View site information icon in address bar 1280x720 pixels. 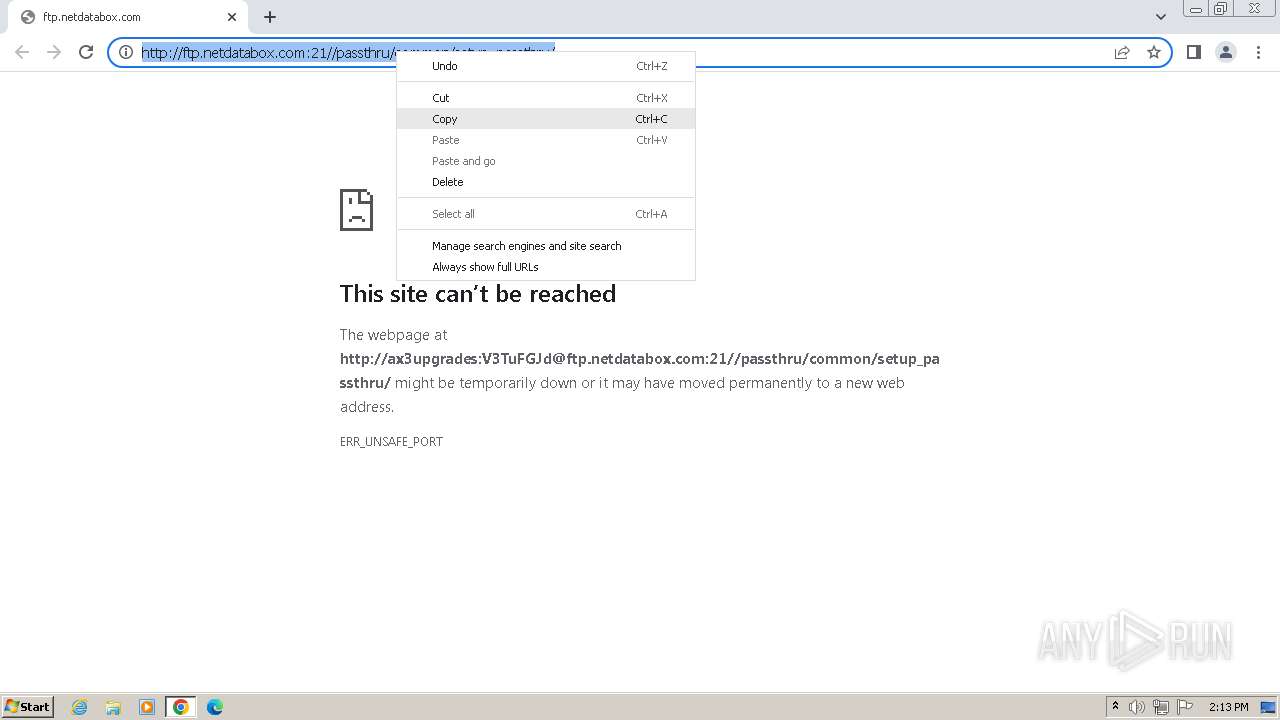pyautogui.click(x=126, y=52)
